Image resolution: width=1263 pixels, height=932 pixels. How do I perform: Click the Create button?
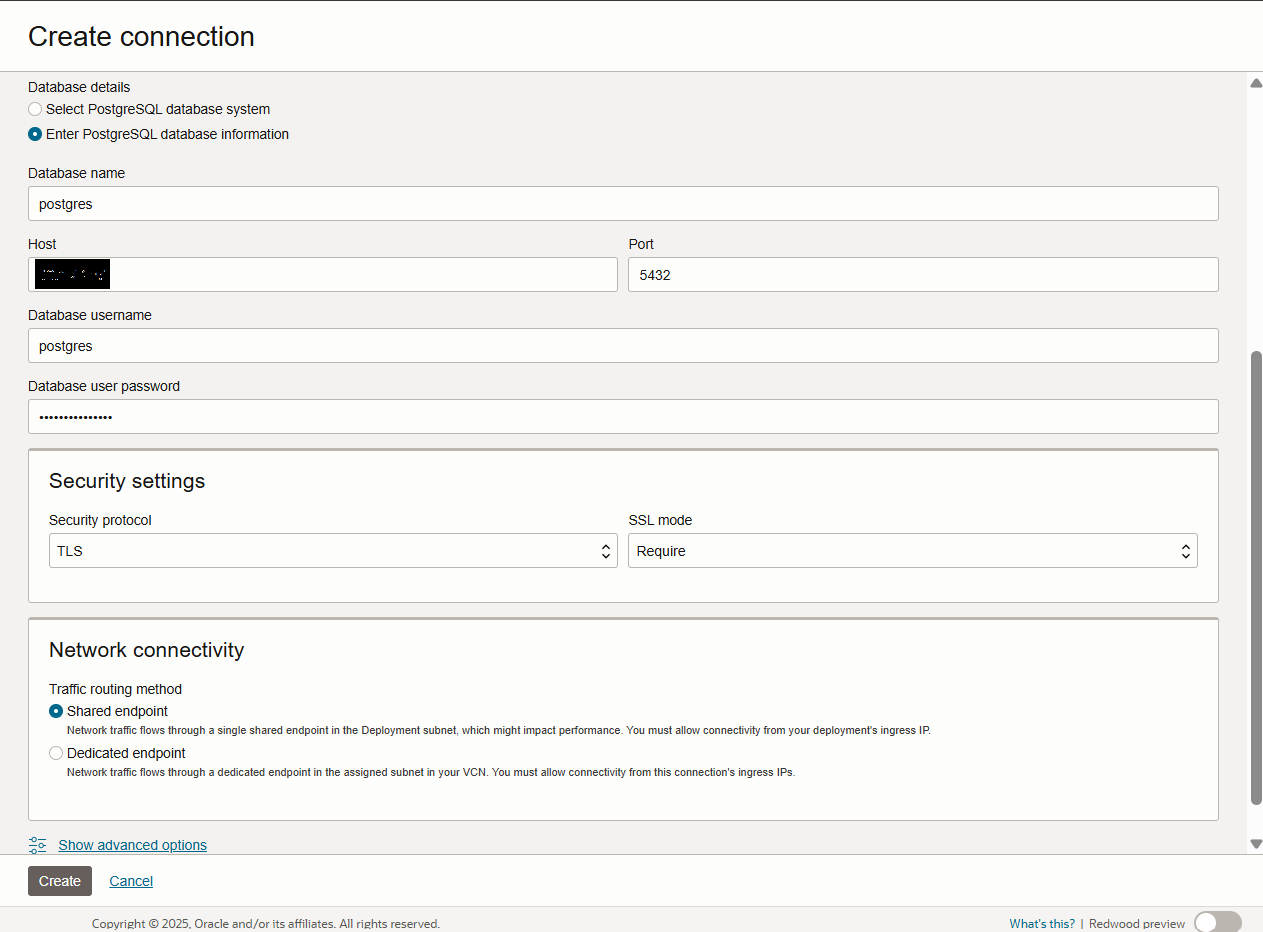pyautogui.click(x=59, y=881)
